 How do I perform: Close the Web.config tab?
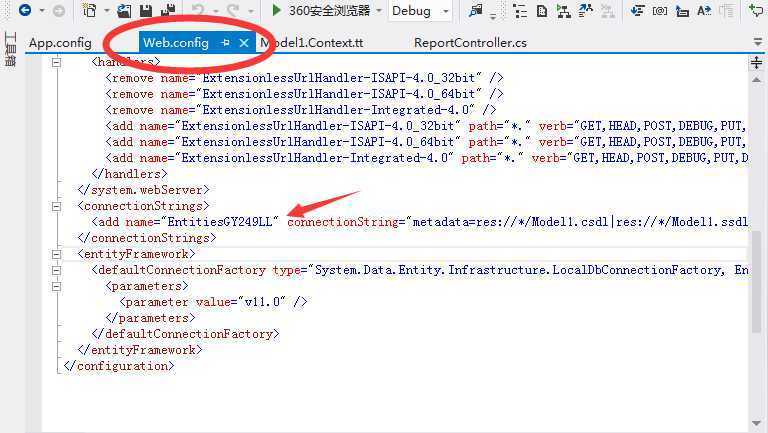244,43
